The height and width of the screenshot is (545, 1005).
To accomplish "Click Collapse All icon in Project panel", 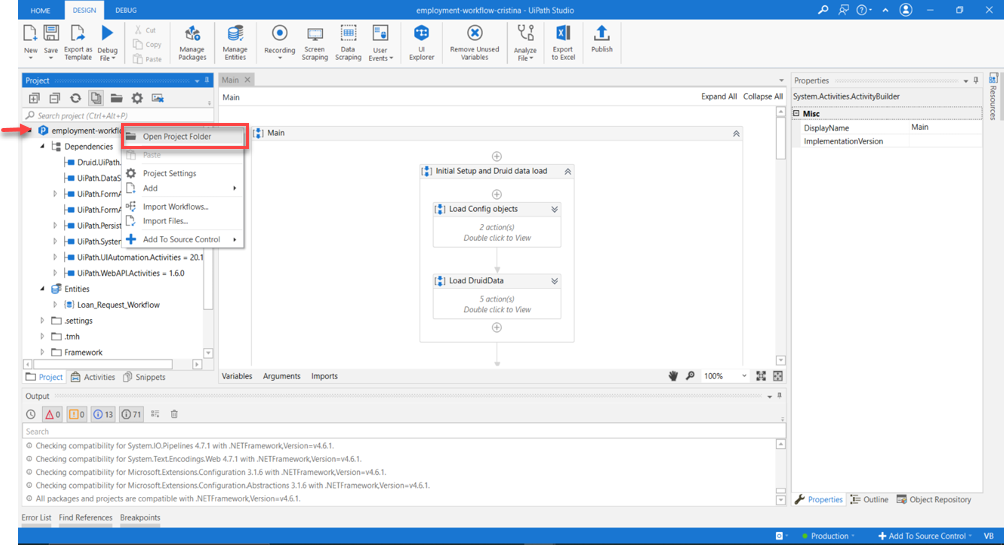I will click(x=55, y=98).
